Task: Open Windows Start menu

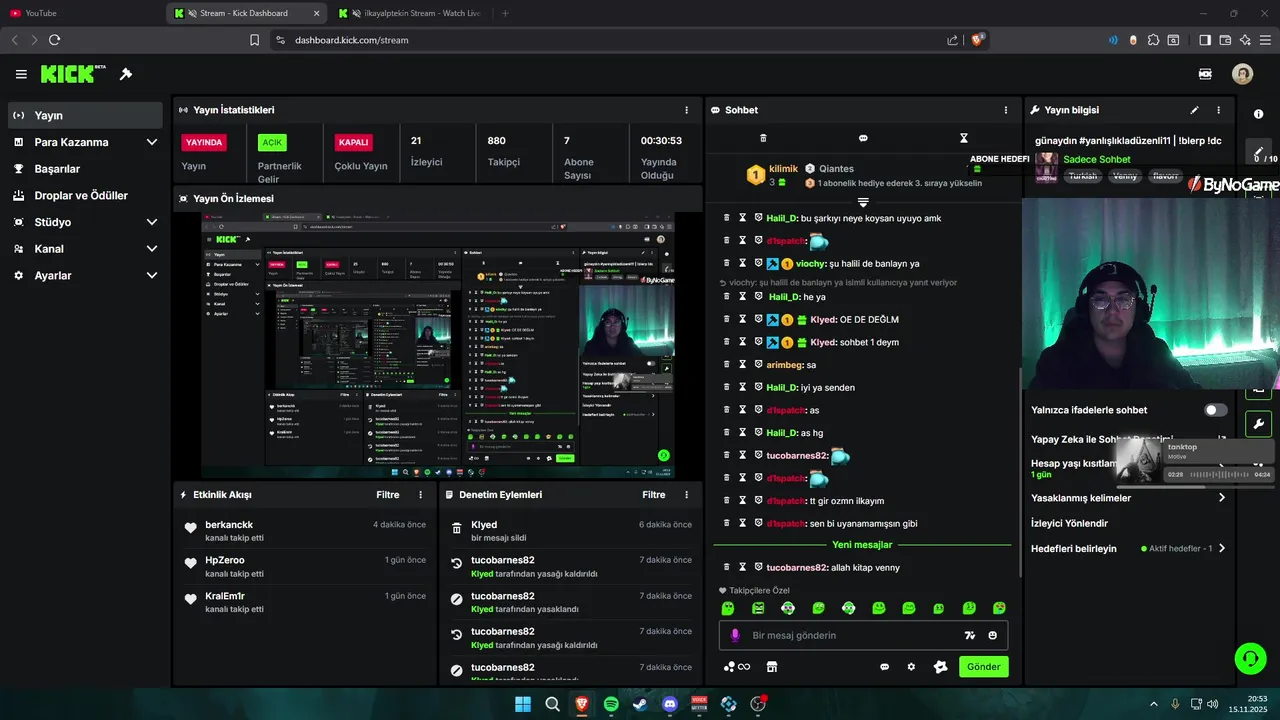Action: click(x=522, y=704)
